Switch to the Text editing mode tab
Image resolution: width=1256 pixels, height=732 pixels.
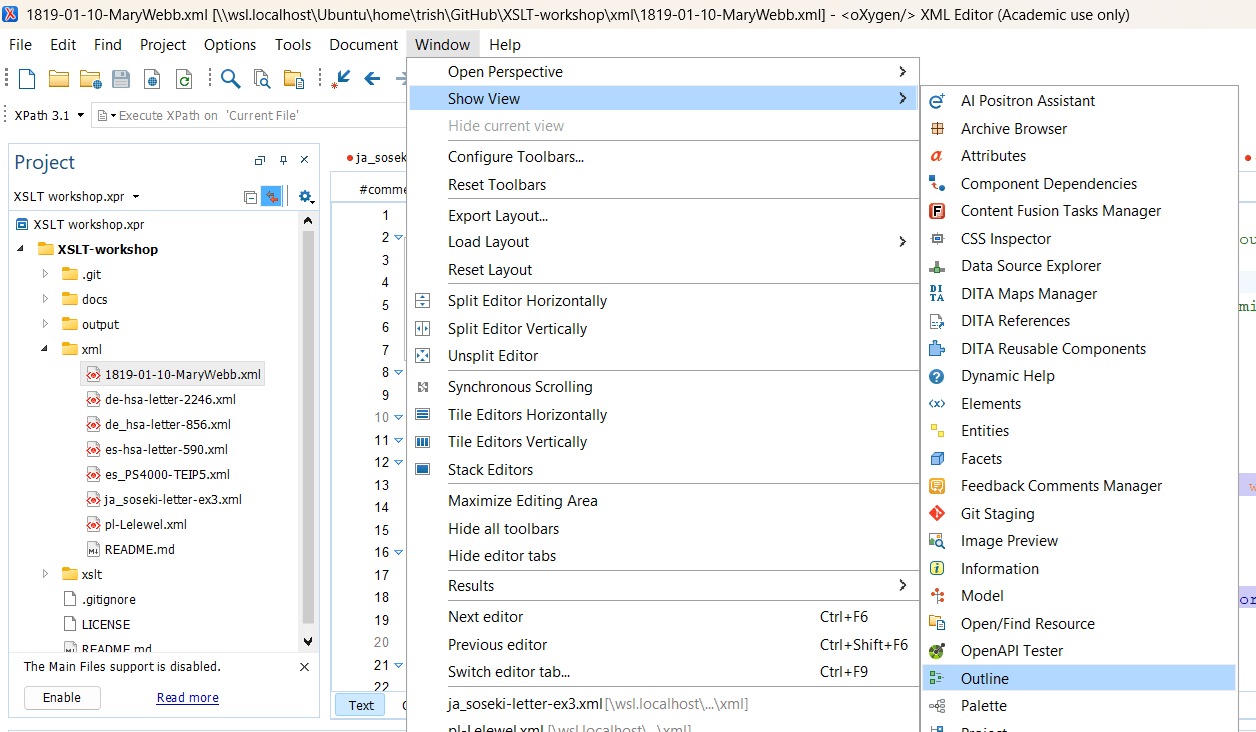click(361, 705)
